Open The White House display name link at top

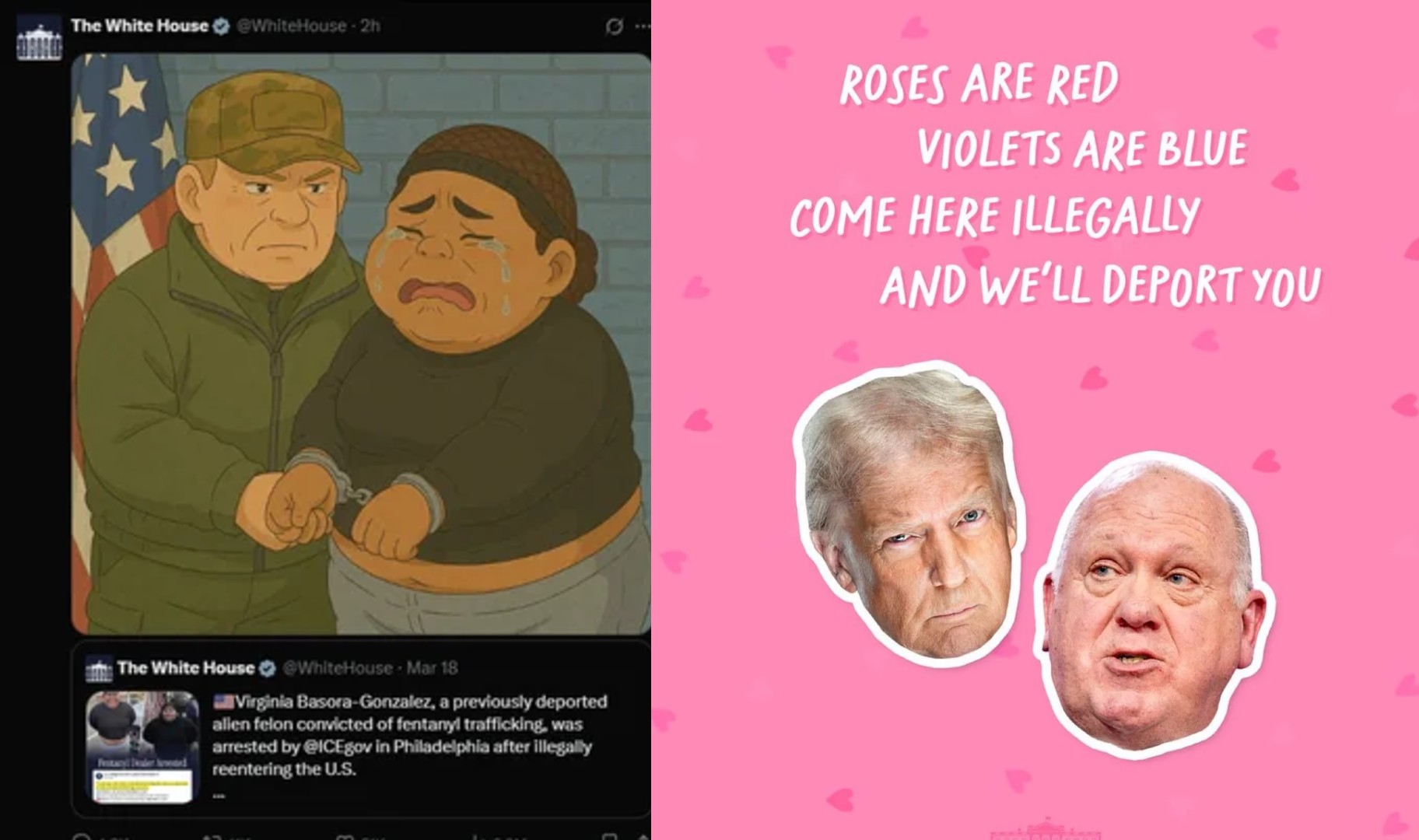140,26
